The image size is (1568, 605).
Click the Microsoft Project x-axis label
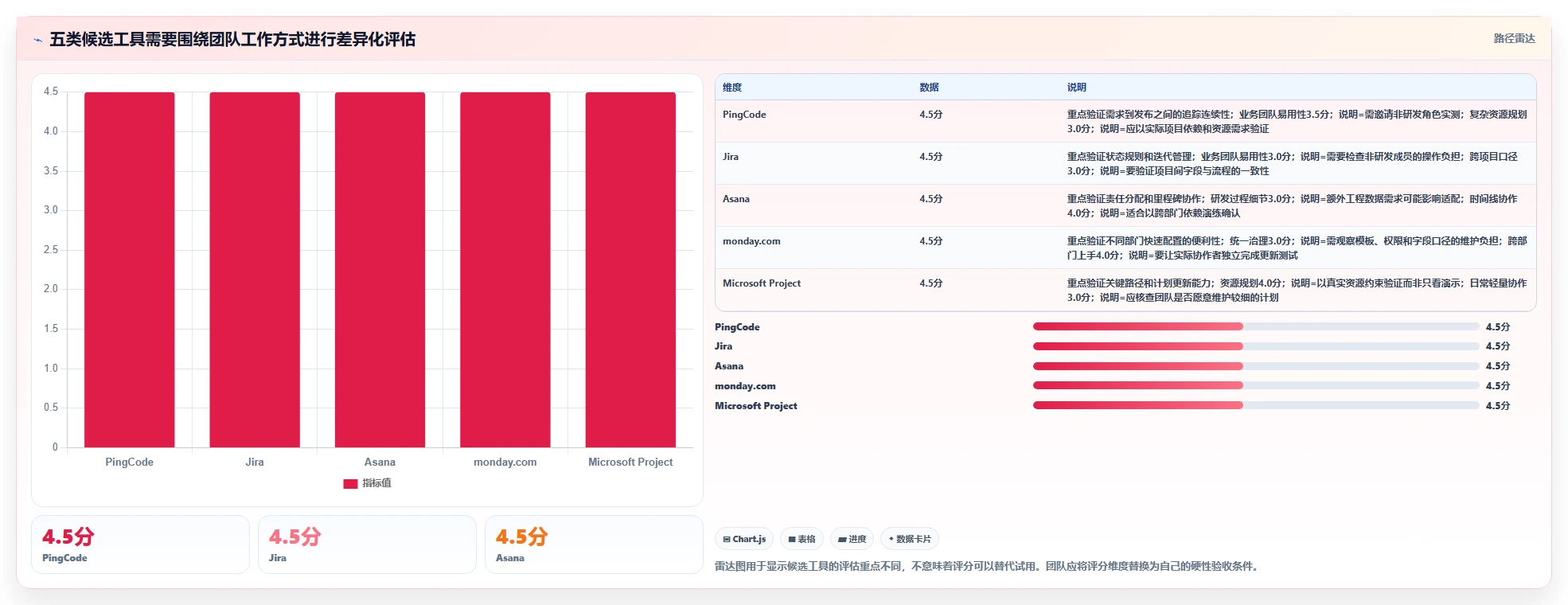point(630,463)
